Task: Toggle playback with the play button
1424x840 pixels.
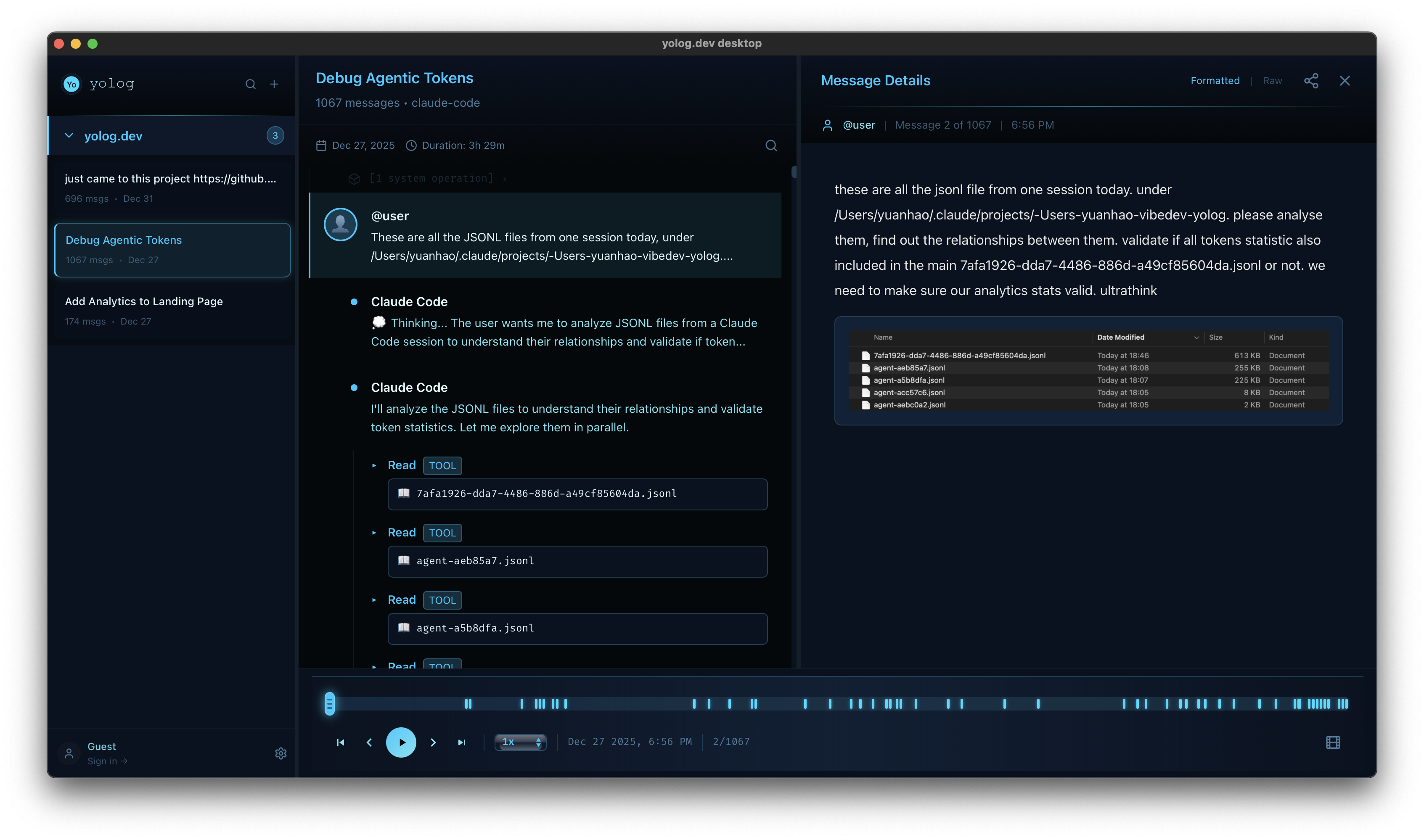Action: click(x=402, y=742)
